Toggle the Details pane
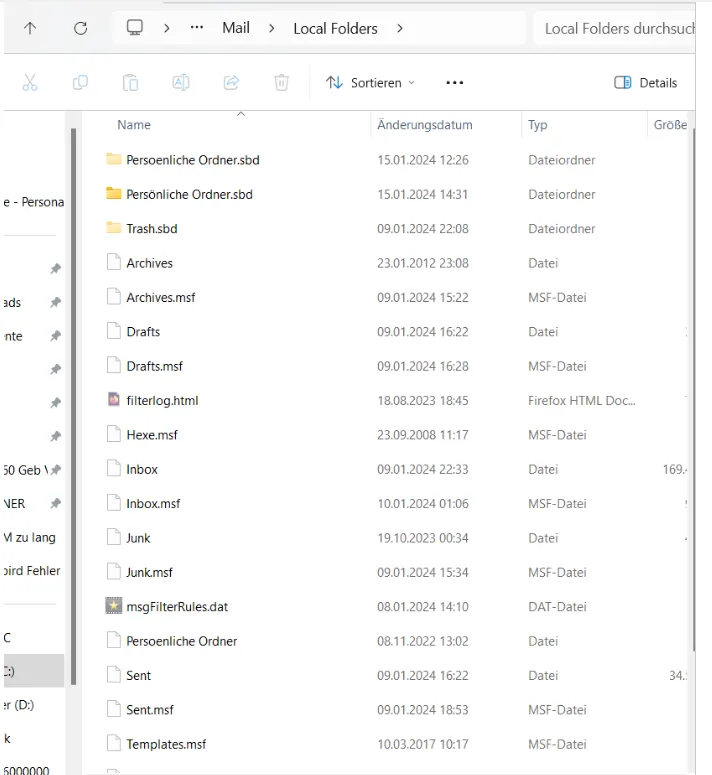 pos(645,83)
